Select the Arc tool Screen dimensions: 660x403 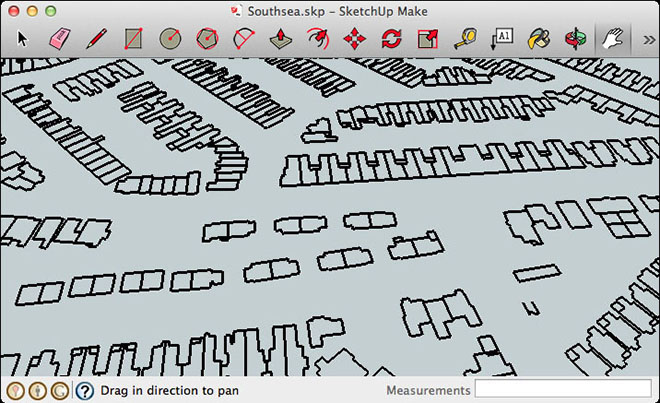pyautogui.click(x=244, y=39)
